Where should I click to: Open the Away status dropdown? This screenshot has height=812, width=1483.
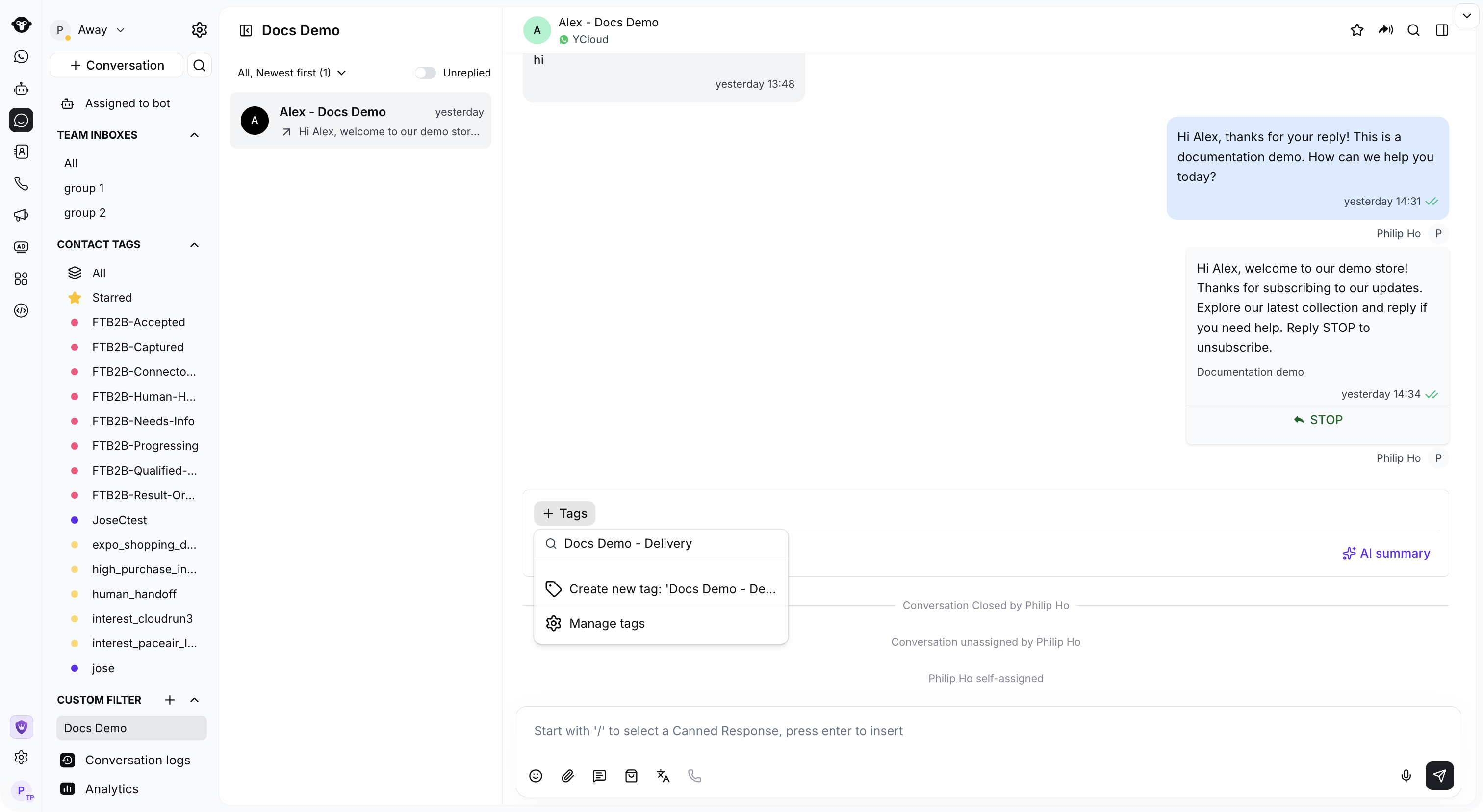(102, 30)
